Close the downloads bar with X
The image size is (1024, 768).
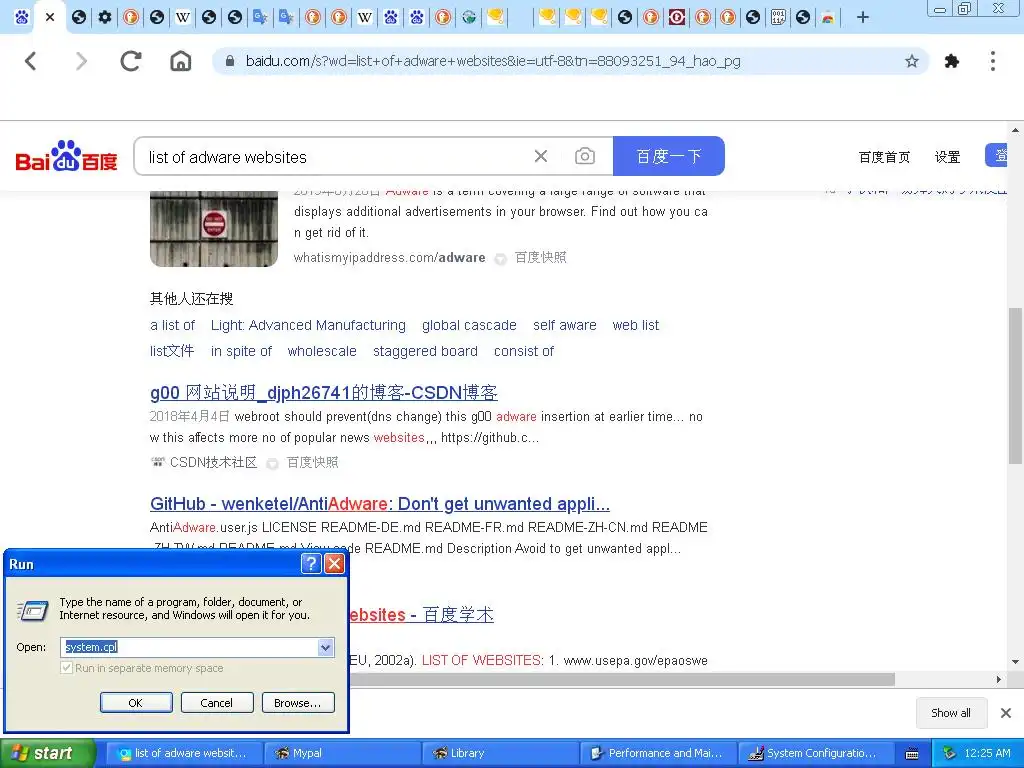(1006, 713)
